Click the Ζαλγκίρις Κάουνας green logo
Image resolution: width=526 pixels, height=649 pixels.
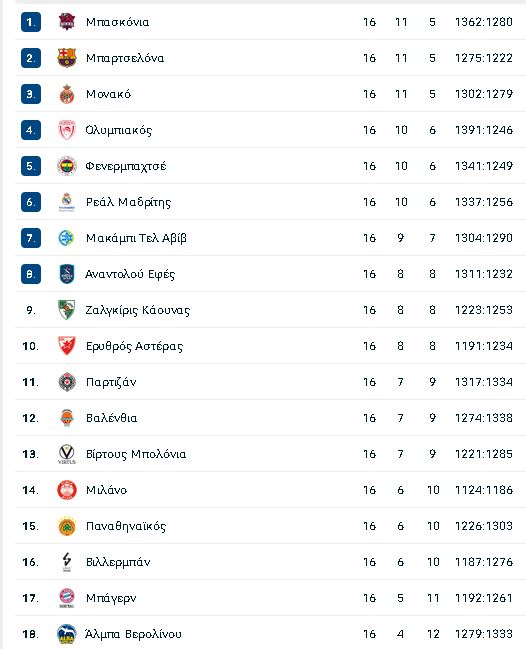[x=67, y=310]
